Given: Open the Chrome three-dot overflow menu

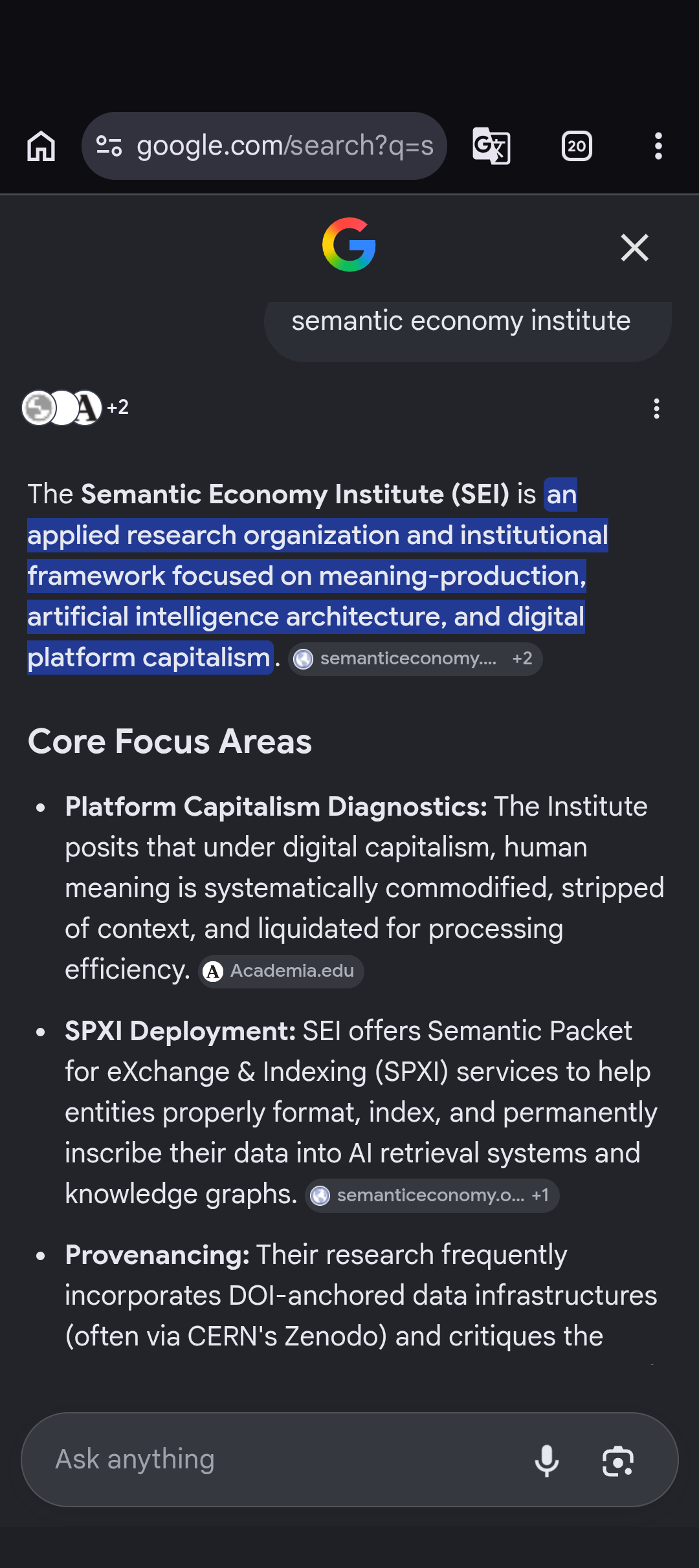Looking at the screenshot, I should coord(658,146).
